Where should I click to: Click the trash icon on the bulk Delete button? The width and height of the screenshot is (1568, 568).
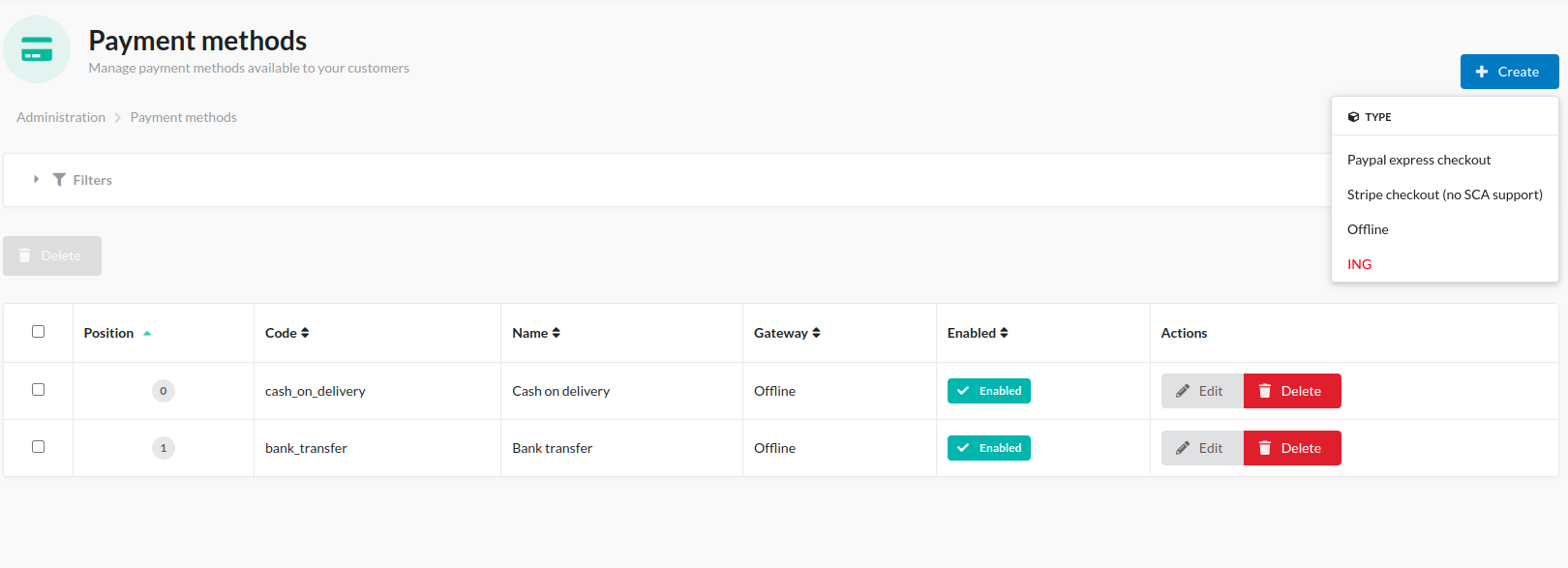click(x=25, y=255)
